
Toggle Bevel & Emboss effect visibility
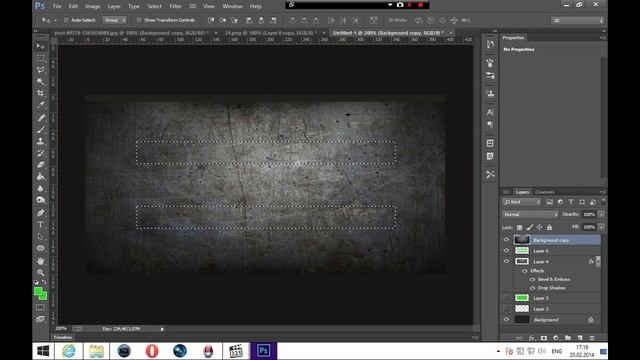pos(532,280)
